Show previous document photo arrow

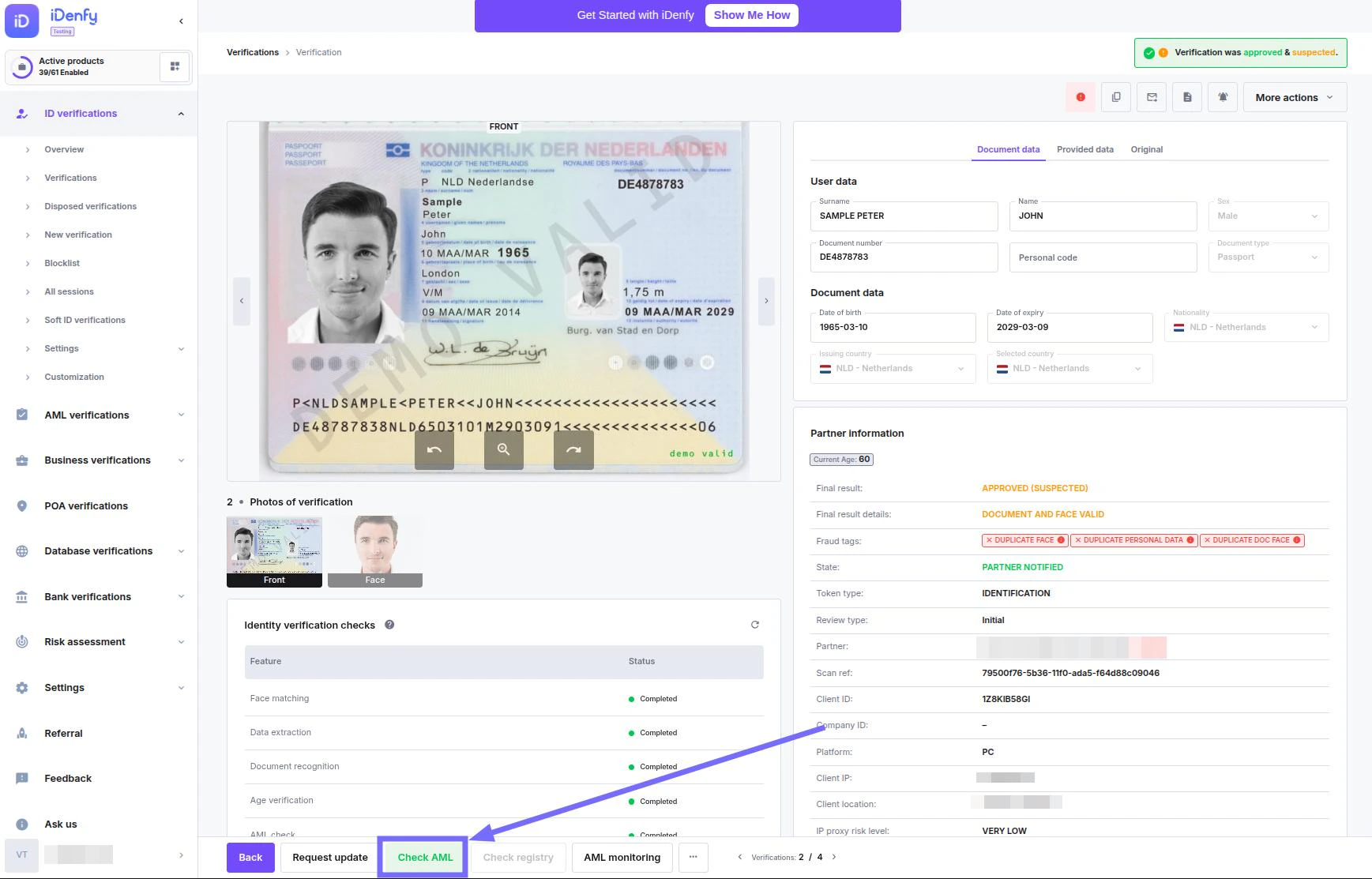[x=242, y=301]
